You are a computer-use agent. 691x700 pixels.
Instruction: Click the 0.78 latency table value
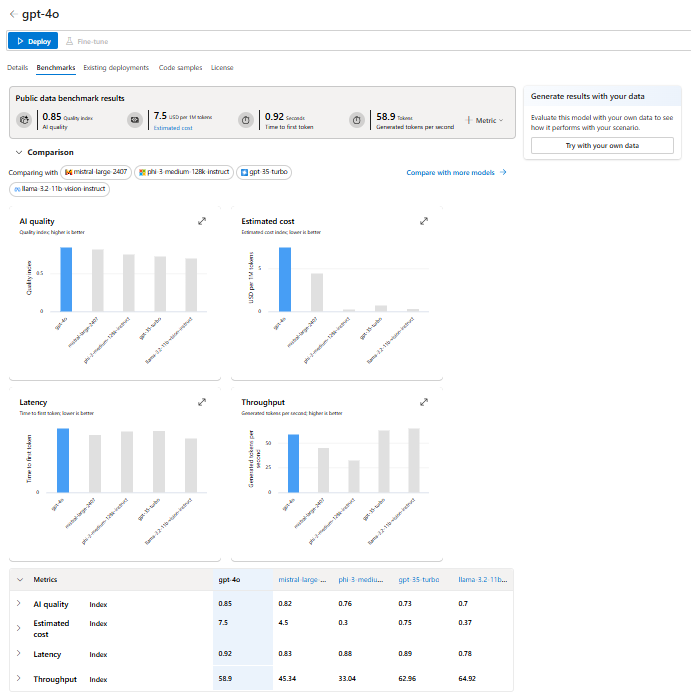465,654
